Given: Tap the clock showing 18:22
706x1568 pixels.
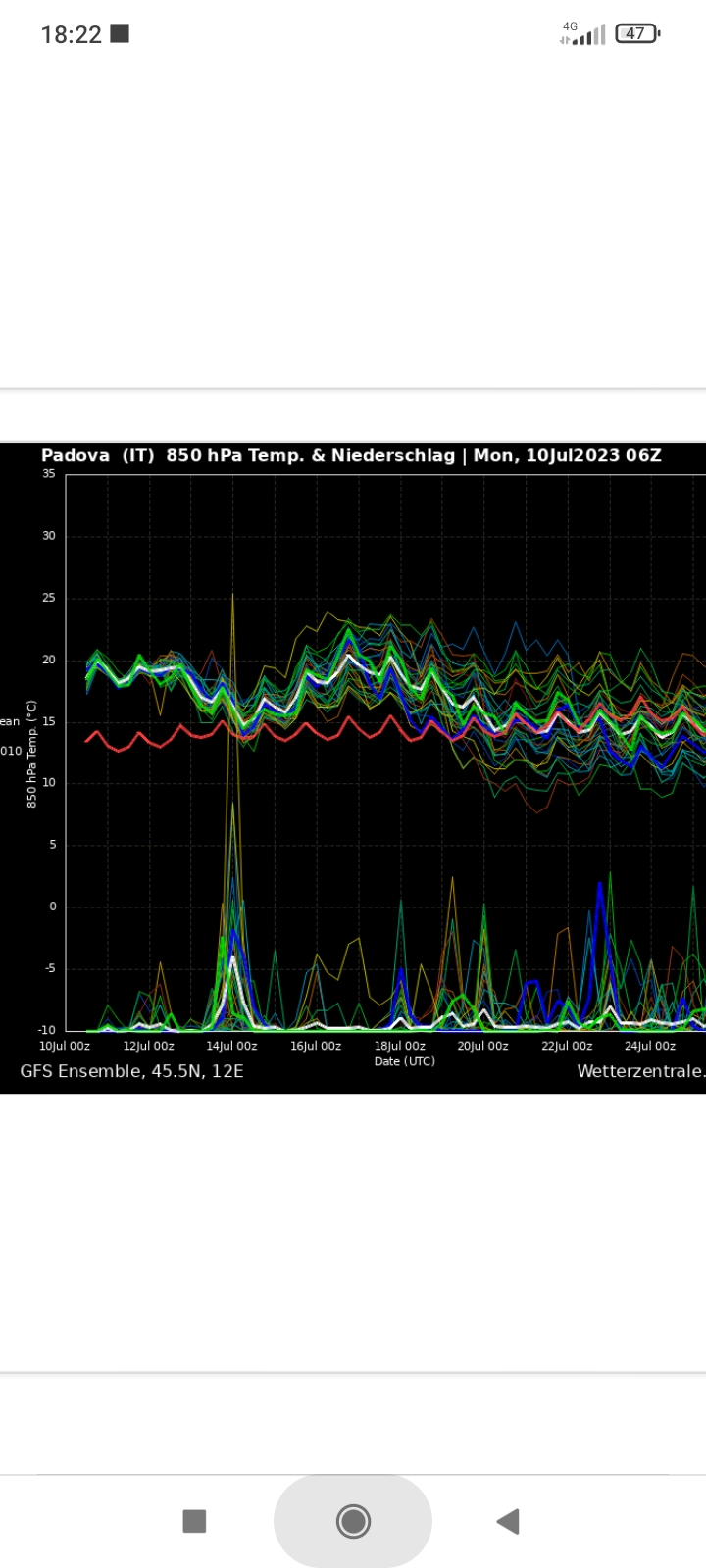Looking at the screenshot, I should point(71,34).
